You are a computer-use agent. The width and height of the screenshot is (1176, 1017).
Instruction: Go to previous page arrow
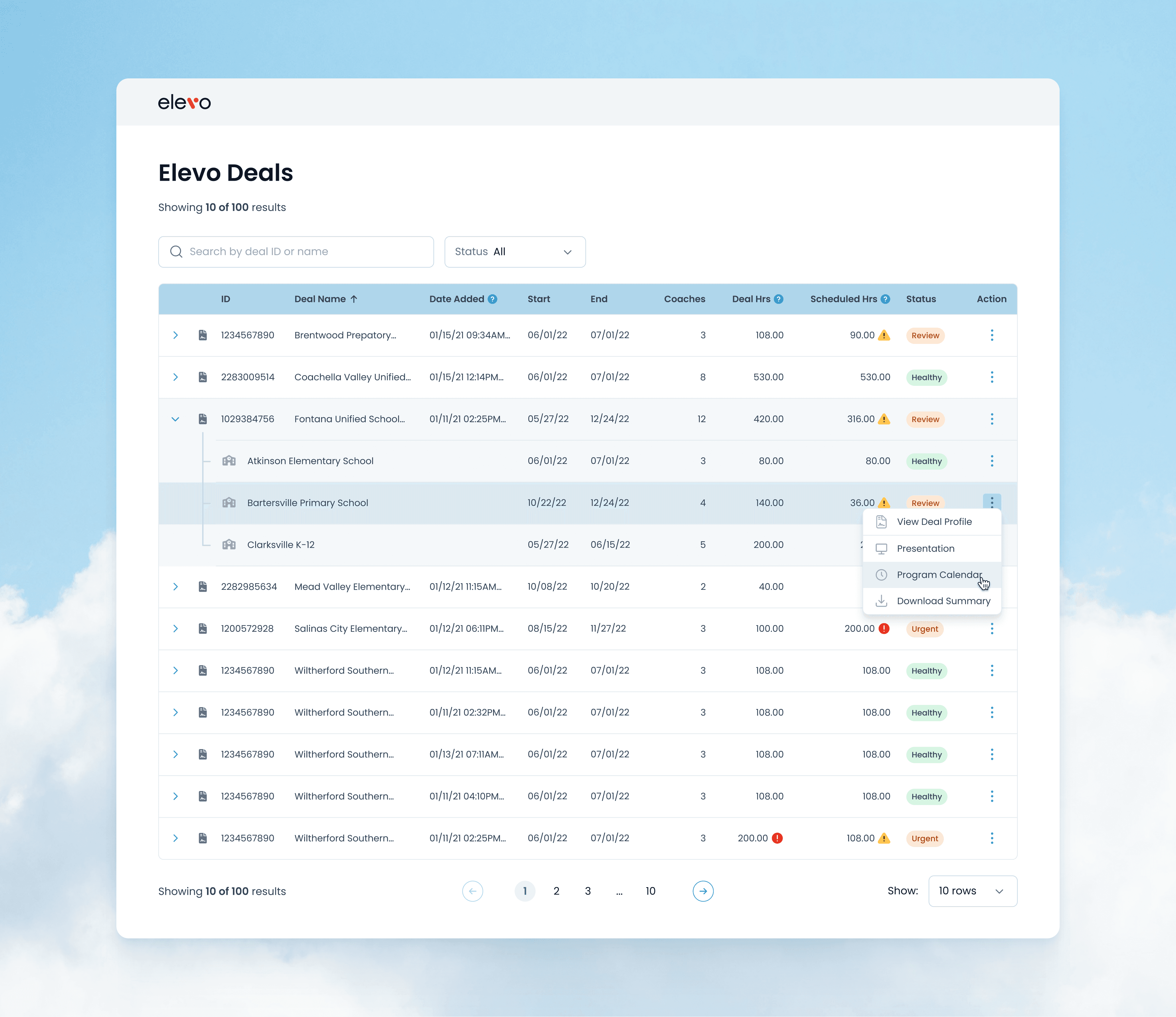coord(473,891)
